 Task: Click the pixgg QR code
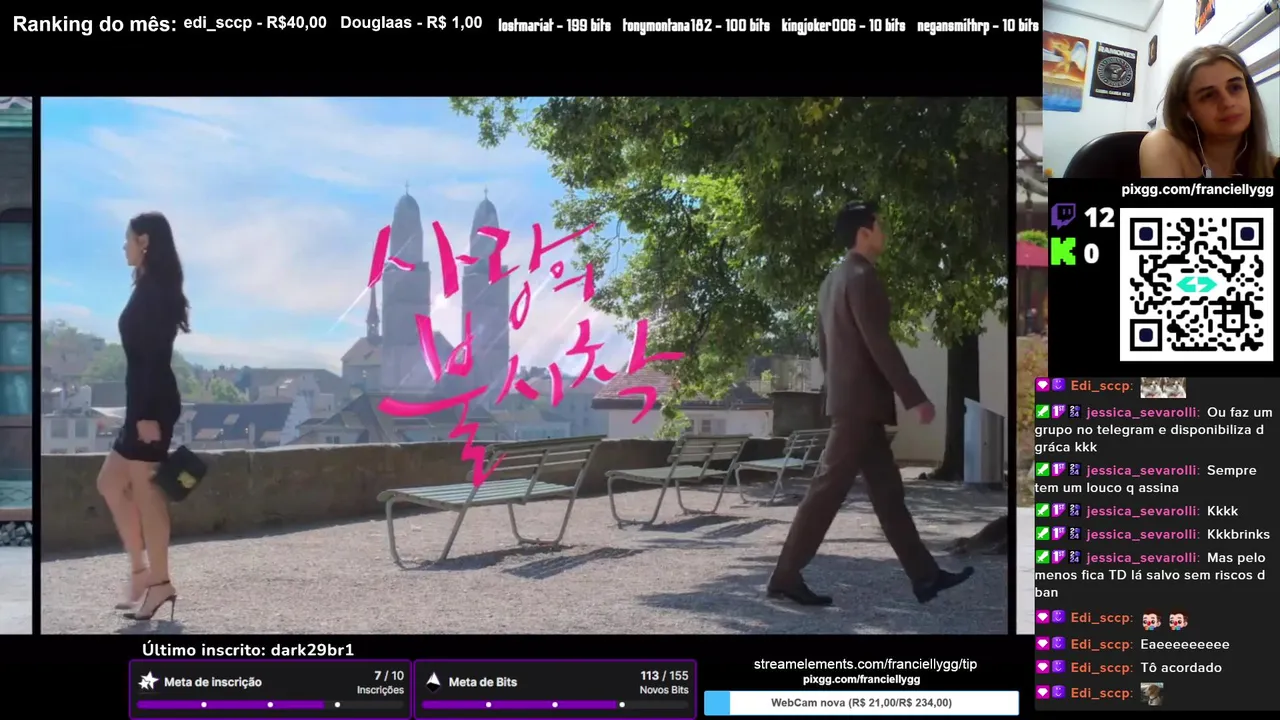click(x=1196, y=285)
